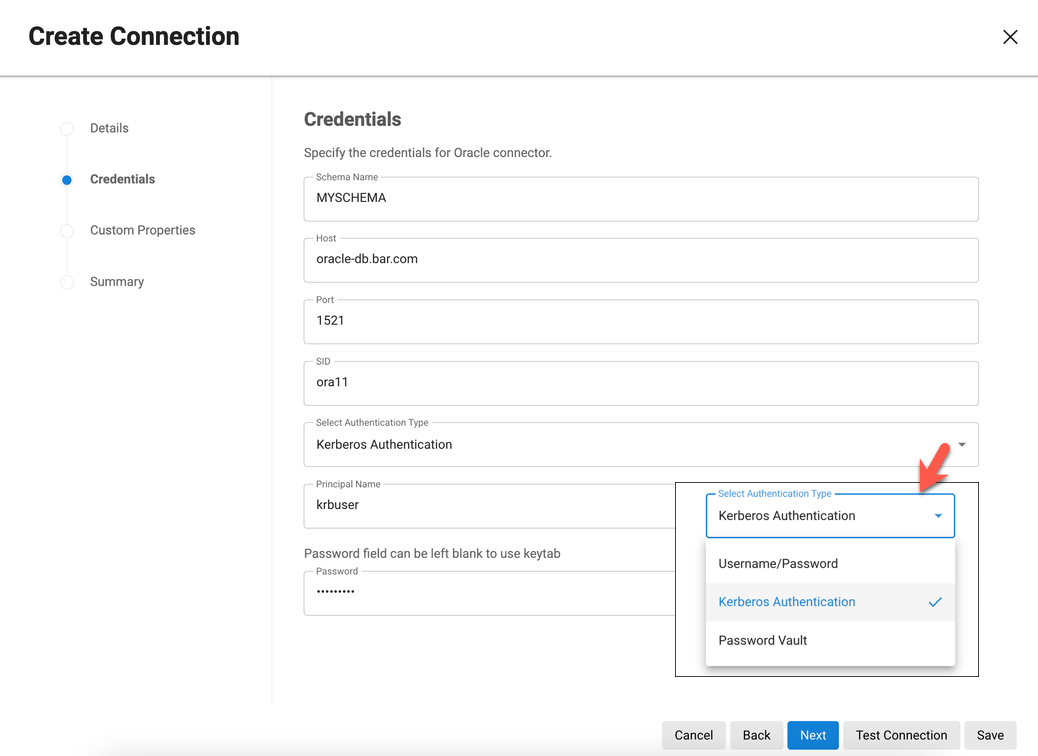Click the Custom Properties step circle
The width and height of the screenshot is (1038, 756).
click(x=67, y=231)
